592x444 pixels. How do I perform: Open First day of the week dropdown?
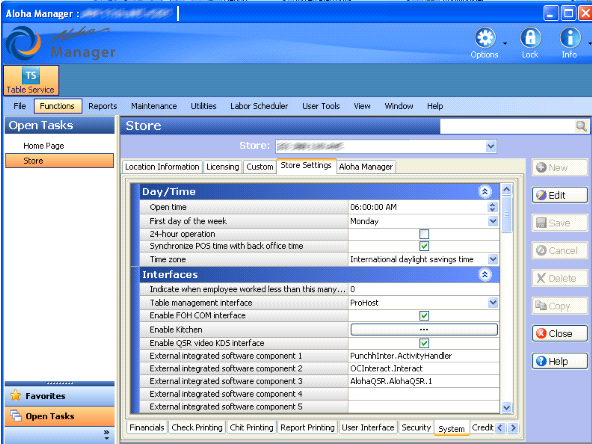pyautogui.click(x=493, y=221)
